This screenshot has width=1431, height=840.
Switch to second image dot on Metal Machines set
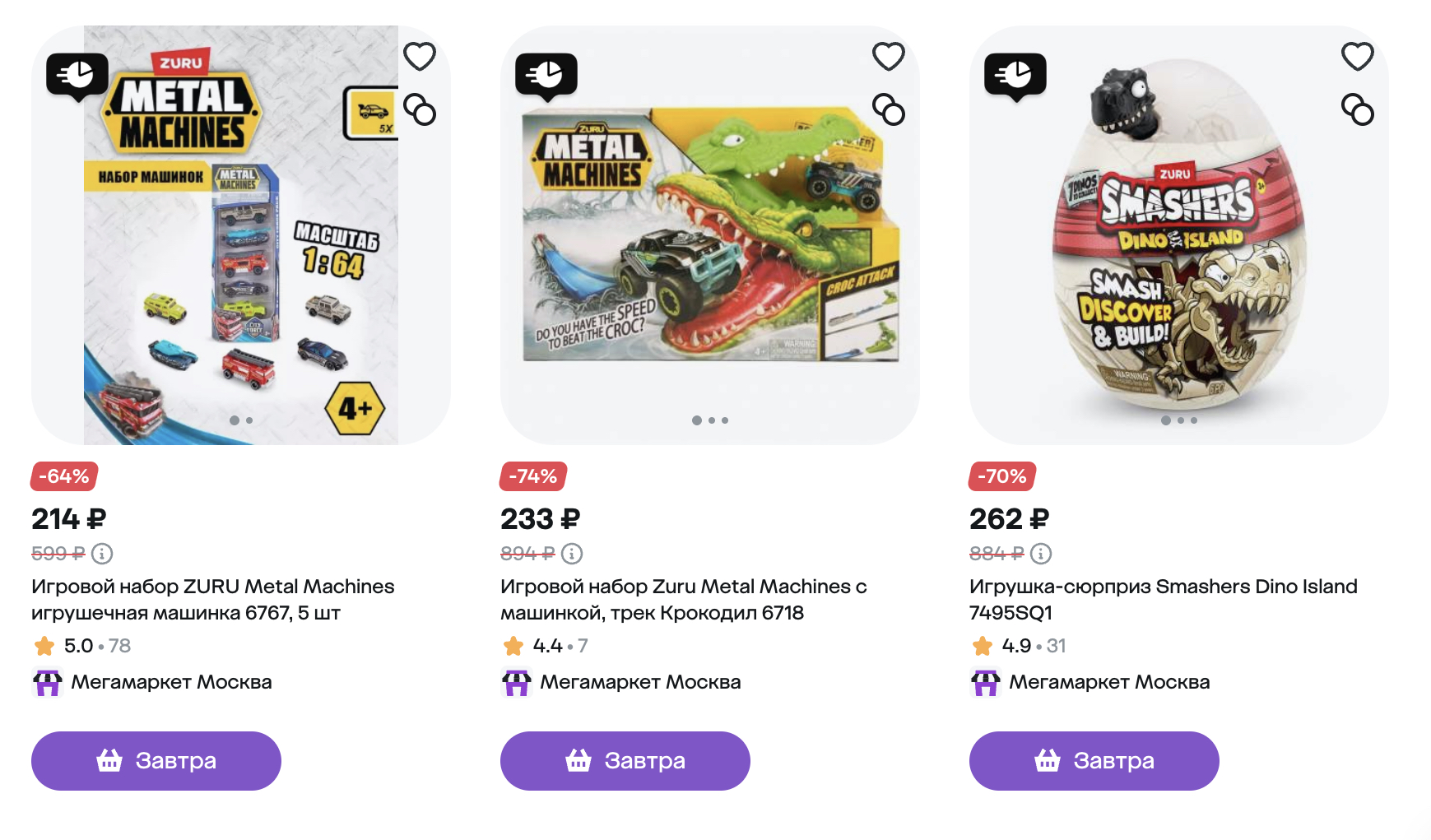point(249,420)
